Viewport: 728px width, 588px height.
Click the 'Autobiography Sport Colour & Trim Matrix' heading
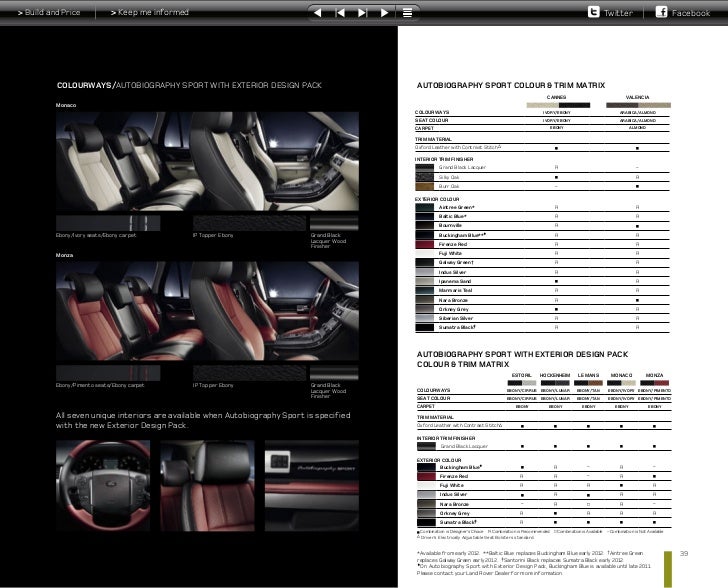point(511,85)
